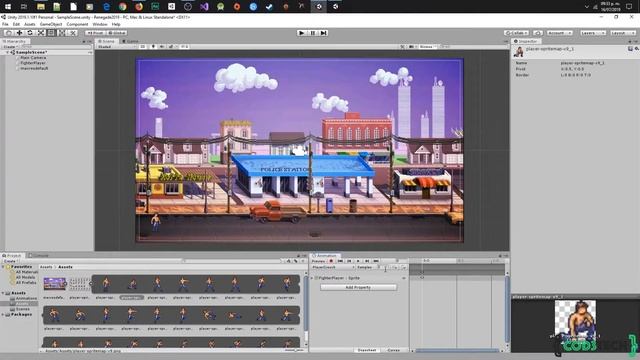Collapse the Assets folder tree

point(3,293)
